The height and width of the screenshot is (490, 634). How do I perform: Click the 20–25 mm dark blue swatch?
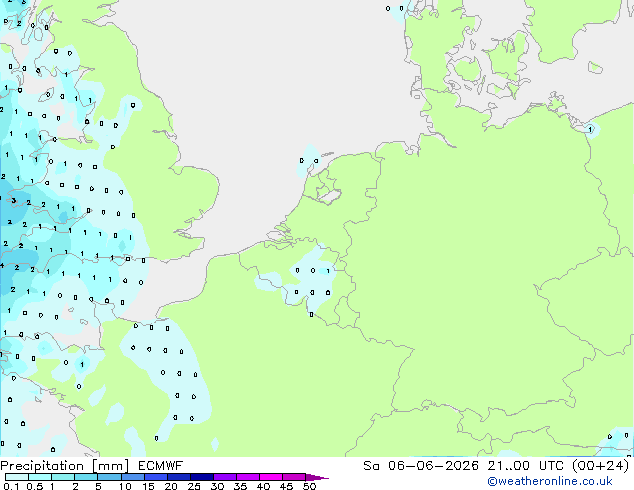point(178,477)
